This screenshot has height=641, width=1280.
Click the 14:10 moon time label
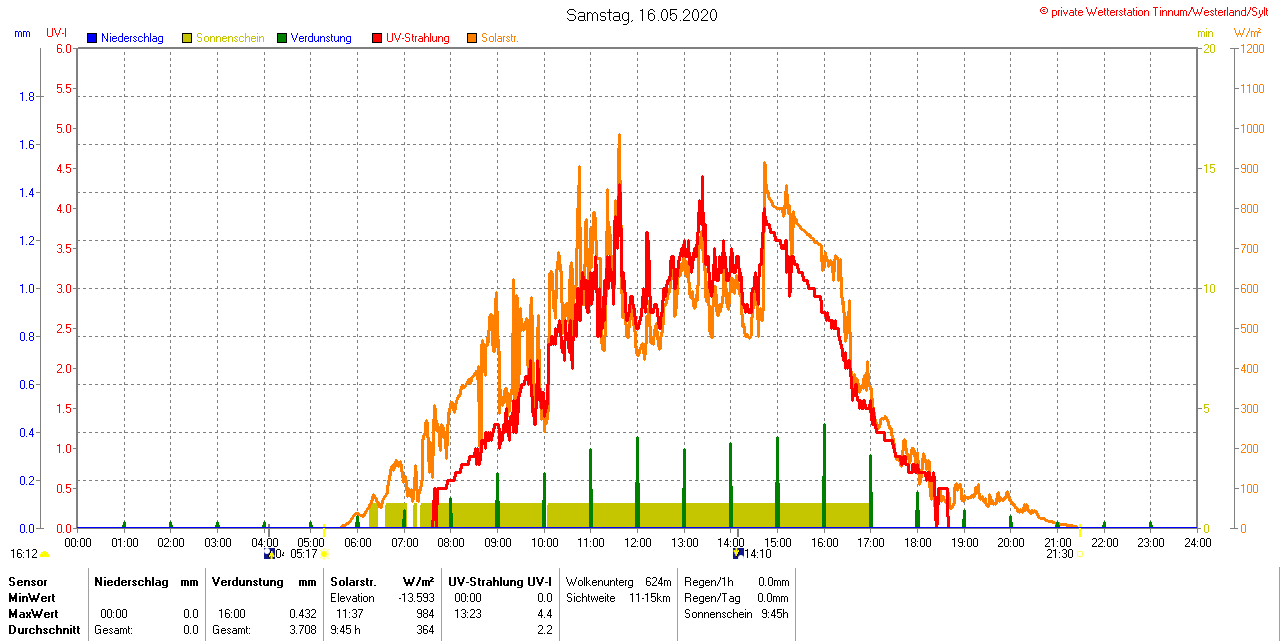coord(757,554)
